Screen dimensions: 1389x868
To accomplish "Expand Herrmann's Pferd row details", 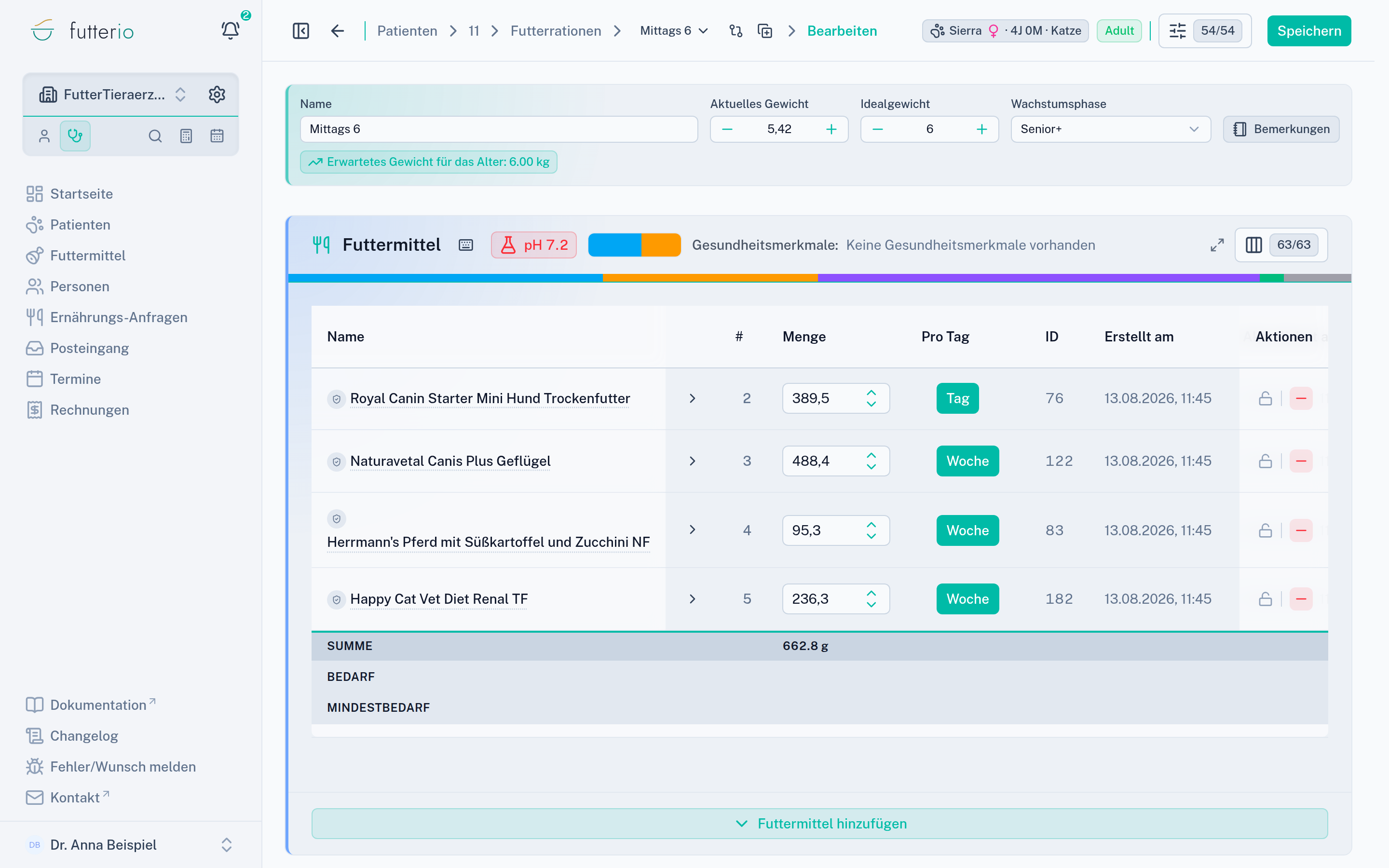I will [692, 530].
